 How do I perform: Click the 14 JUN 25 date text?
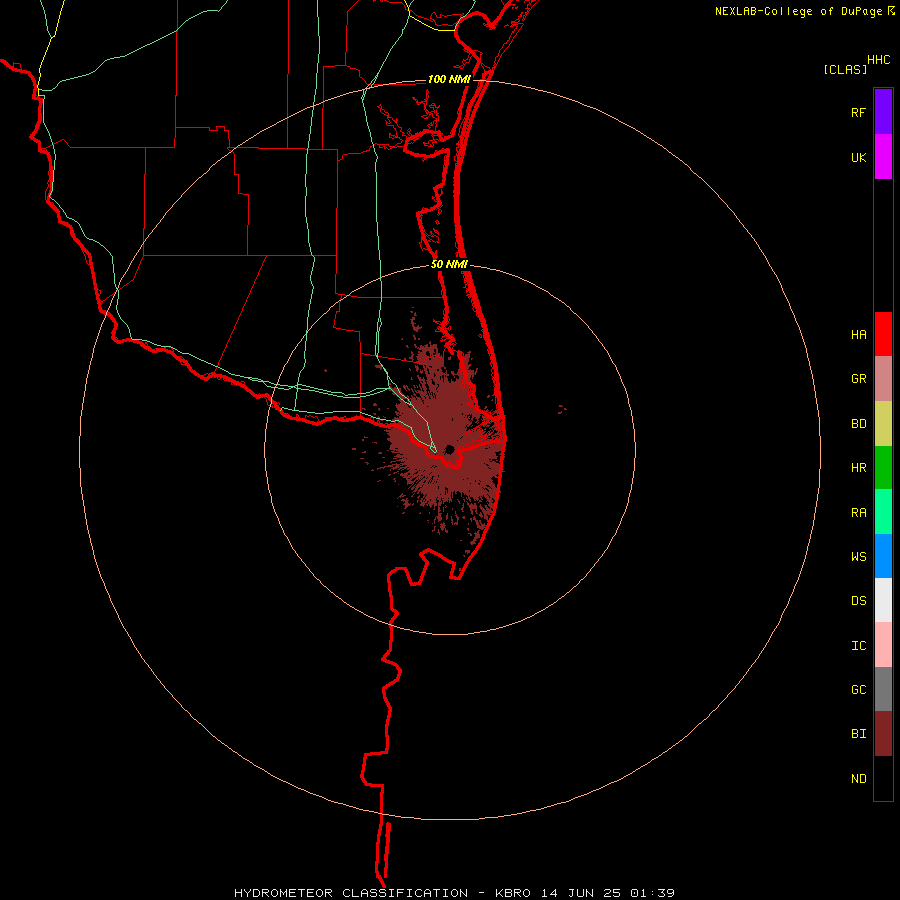(581, 893)
